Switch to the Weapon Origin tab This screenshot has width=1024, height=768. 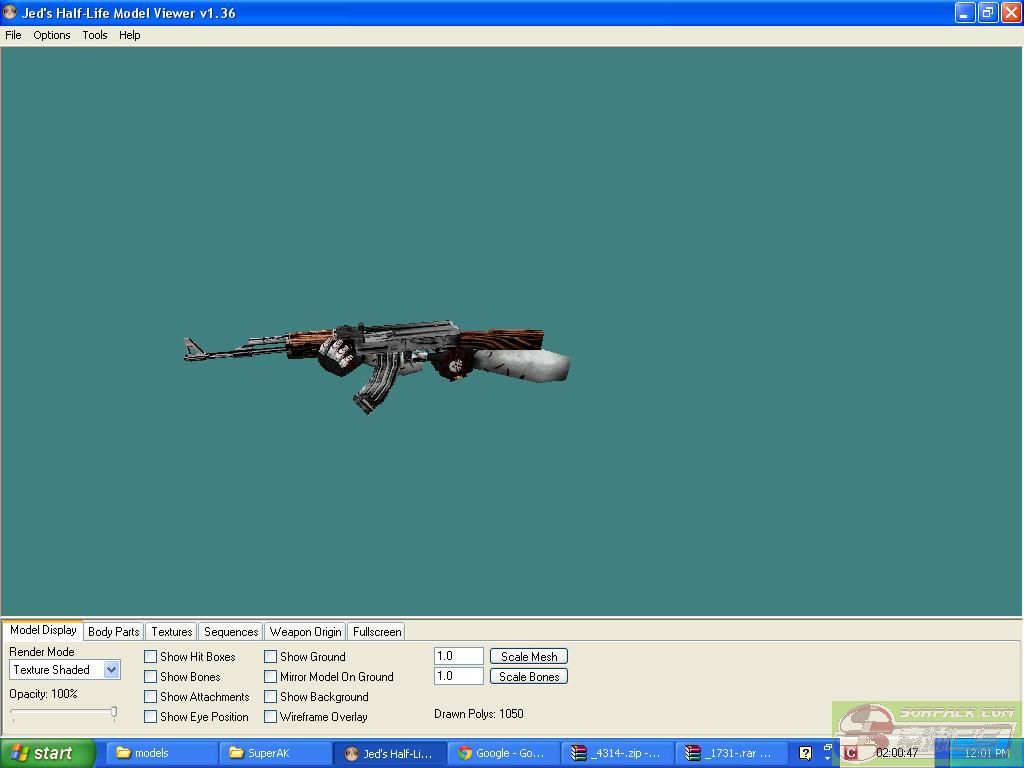click(x=306, y=632)
